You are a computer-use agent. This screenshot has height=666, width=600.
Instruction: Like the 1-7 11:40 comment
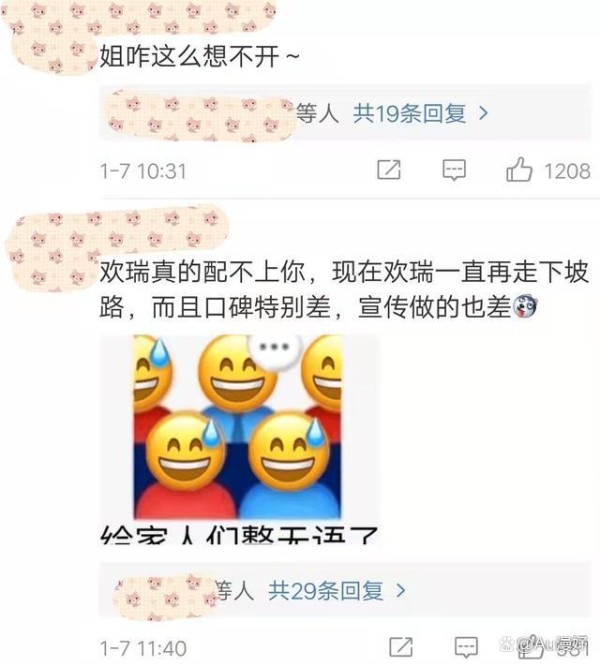[531, 647]
